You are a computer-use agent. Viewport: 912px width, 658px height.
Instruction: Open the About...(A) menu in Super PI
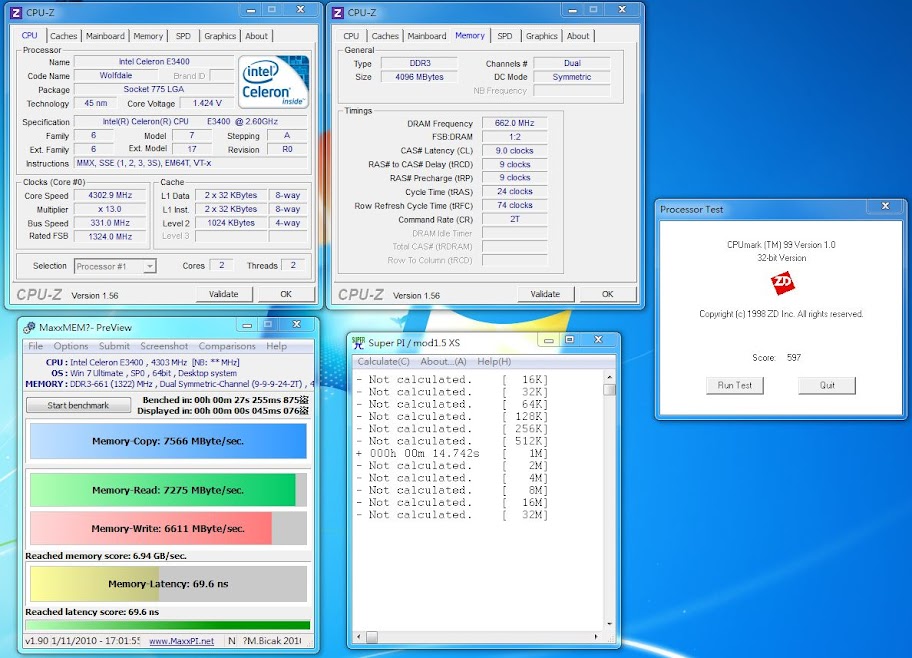[443, 362]
